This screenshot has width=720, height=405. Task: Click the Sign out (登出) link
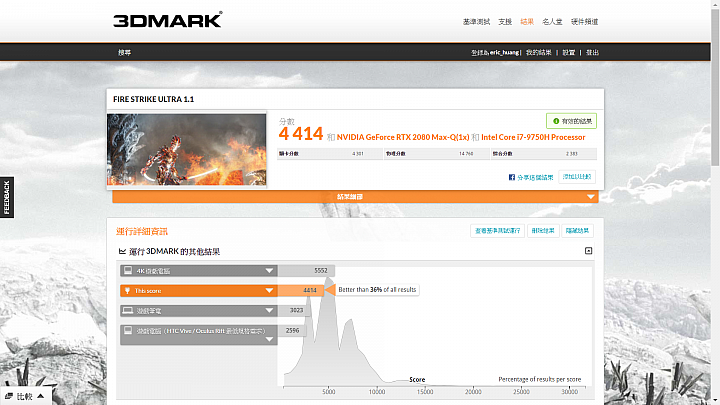pyautogui.click(x=592, y=52)
